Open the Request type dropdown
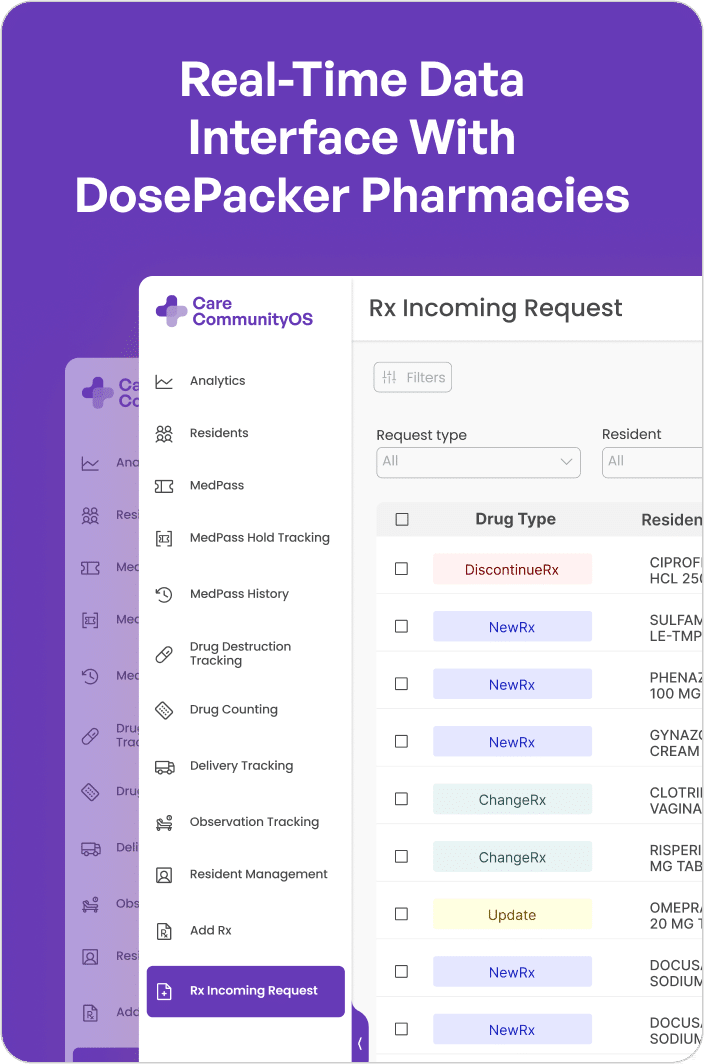 click(478, 462)
